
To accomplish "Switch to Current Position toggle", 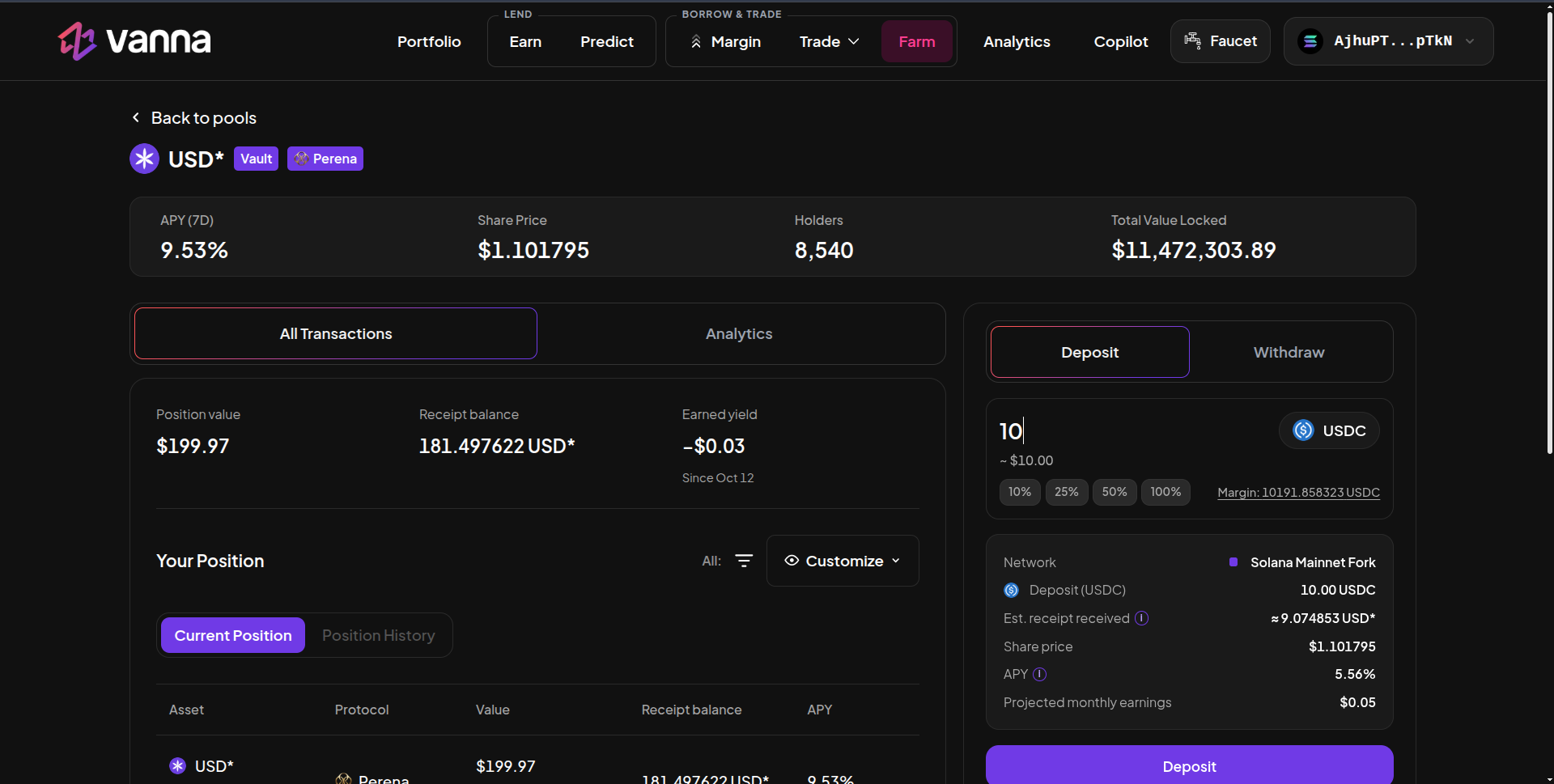I will [x=233, y=635].
